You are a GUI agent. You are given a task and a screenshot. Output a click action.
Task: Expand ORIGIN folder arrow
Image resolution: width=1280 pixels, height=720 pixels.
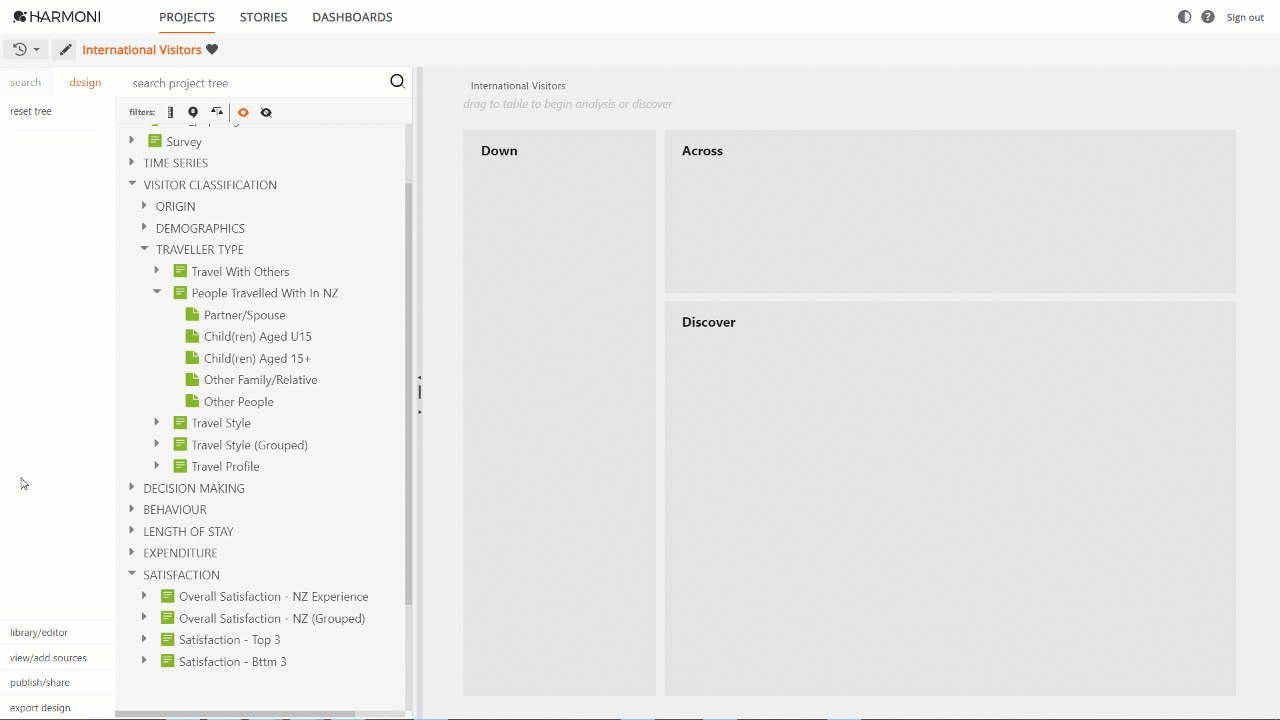(x=144, y=205)
